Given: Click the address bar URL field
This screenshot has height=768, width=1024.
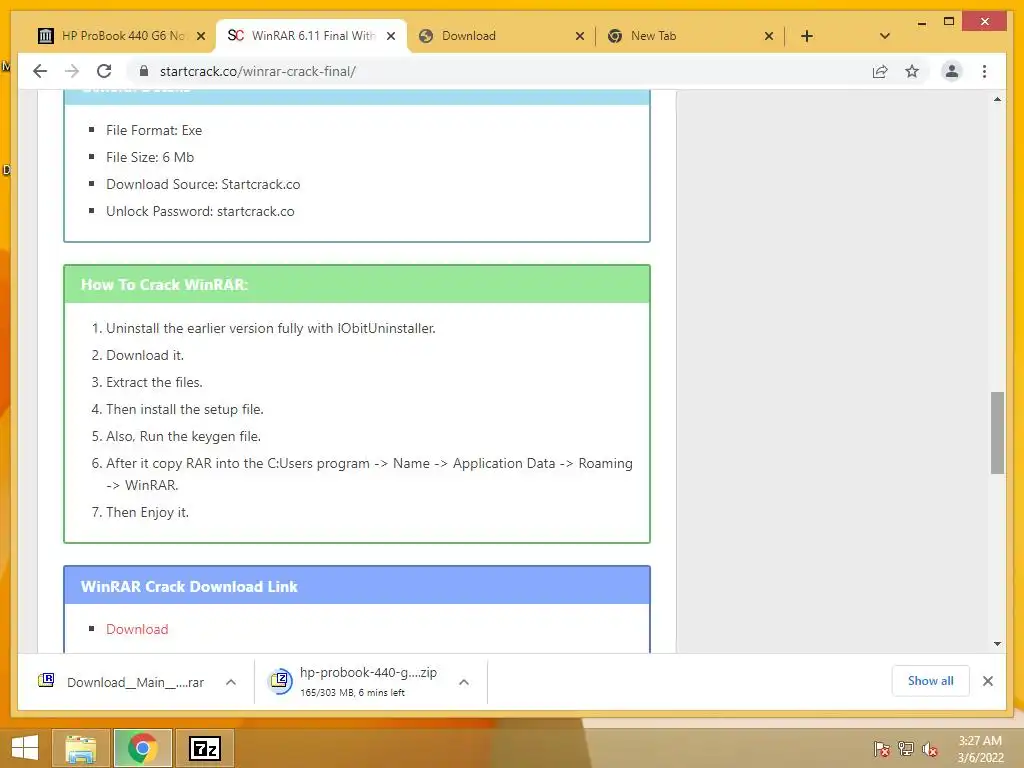Looking at the screenshot, I should (x=503, y=71).
